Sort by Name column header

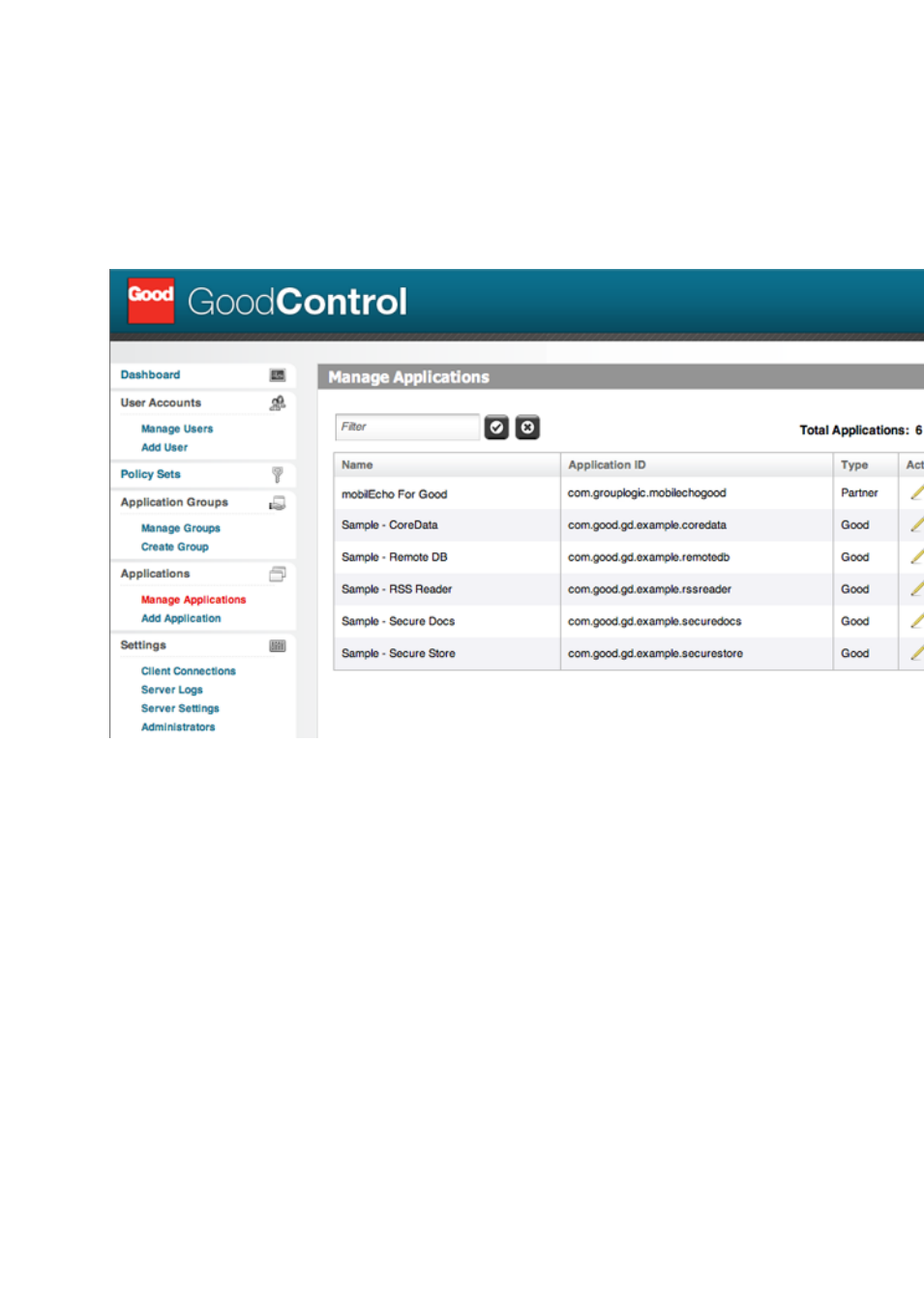tap(447, 465)
